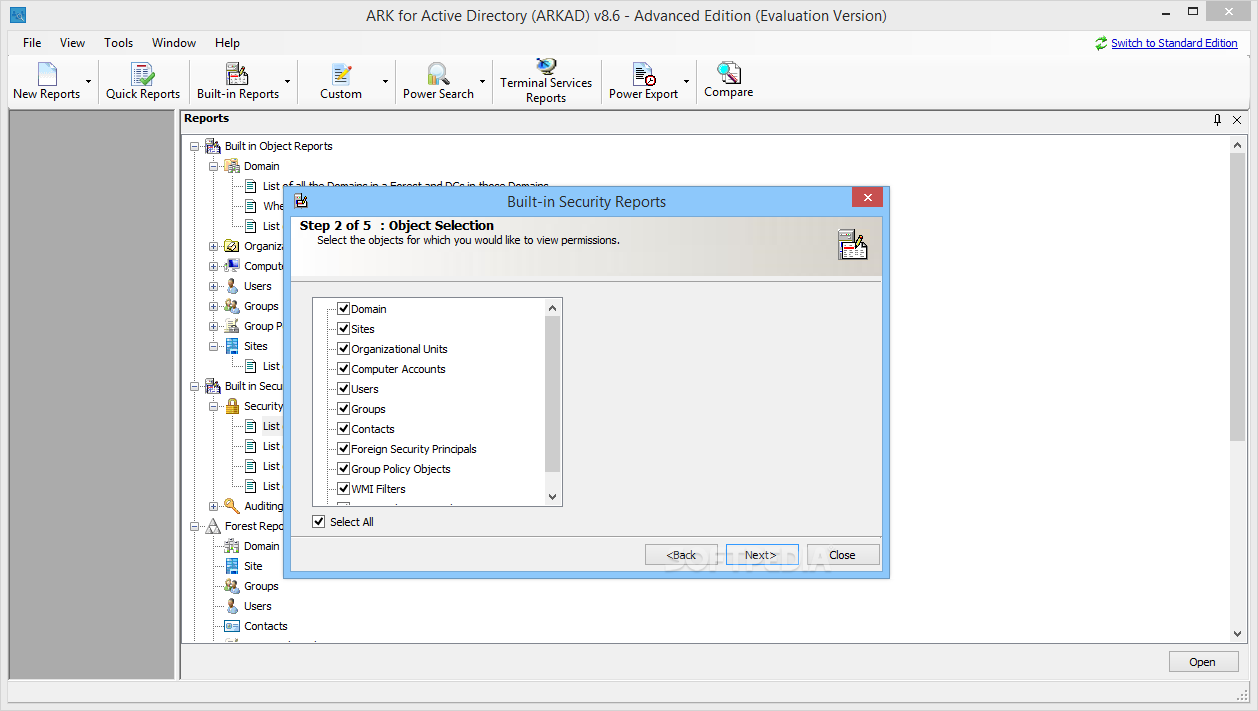The image size is (1258, 711).
Task: Open the Help menu
Action: pyautogui.click(x=227, y=43)
